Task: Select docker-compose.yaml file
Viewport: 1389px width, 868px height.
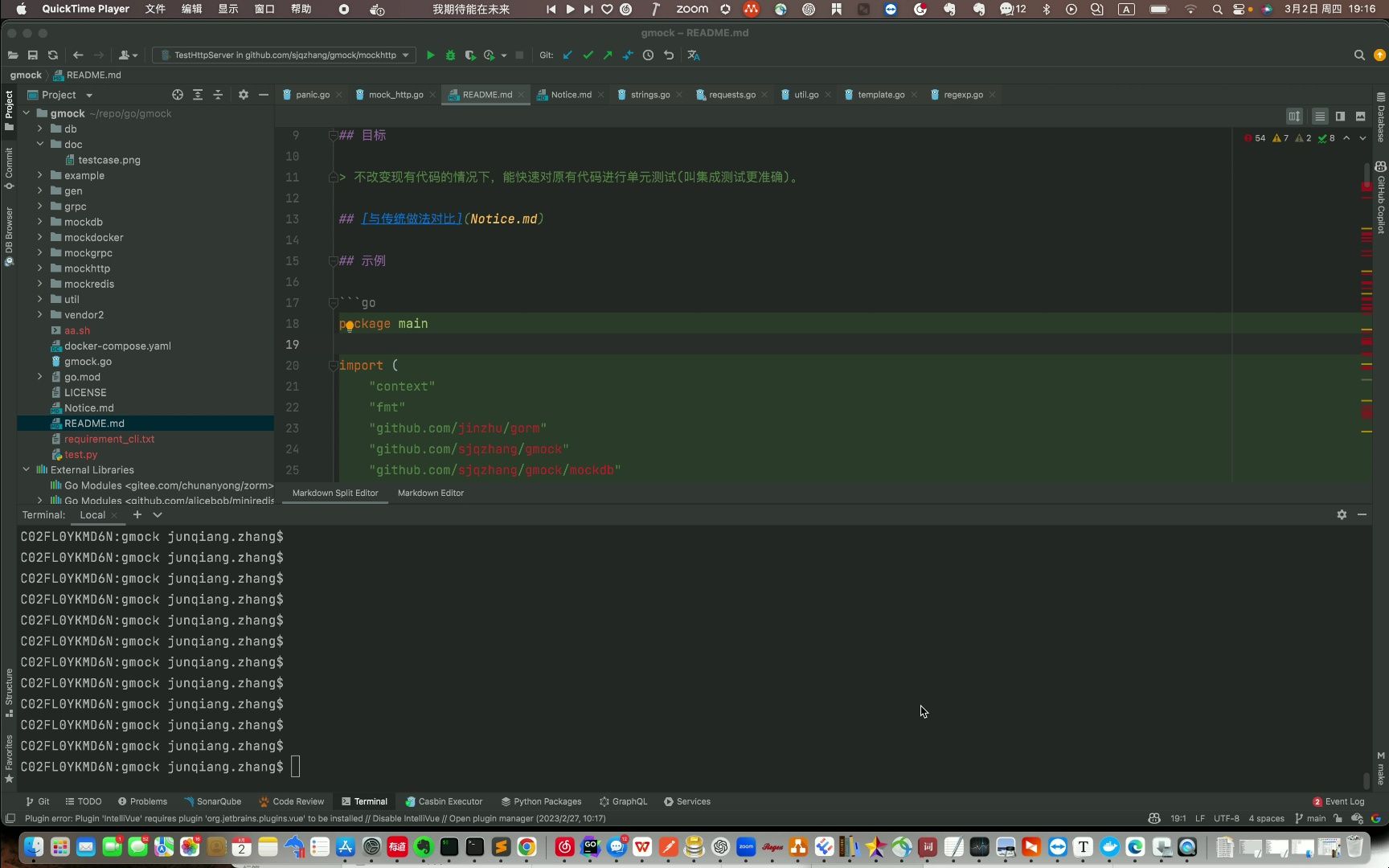Action: click(117, 346)
